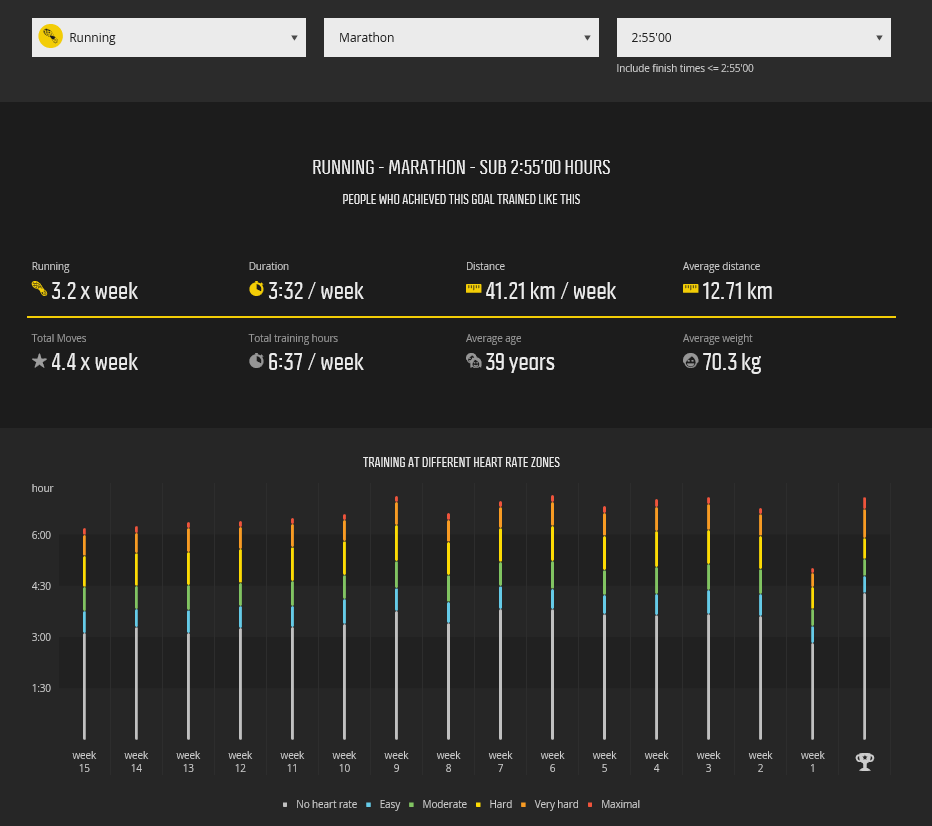Click the grey clock icon beside 6:37 / week
The height and width of the screenshot is (826, 932).
[256, 361]
